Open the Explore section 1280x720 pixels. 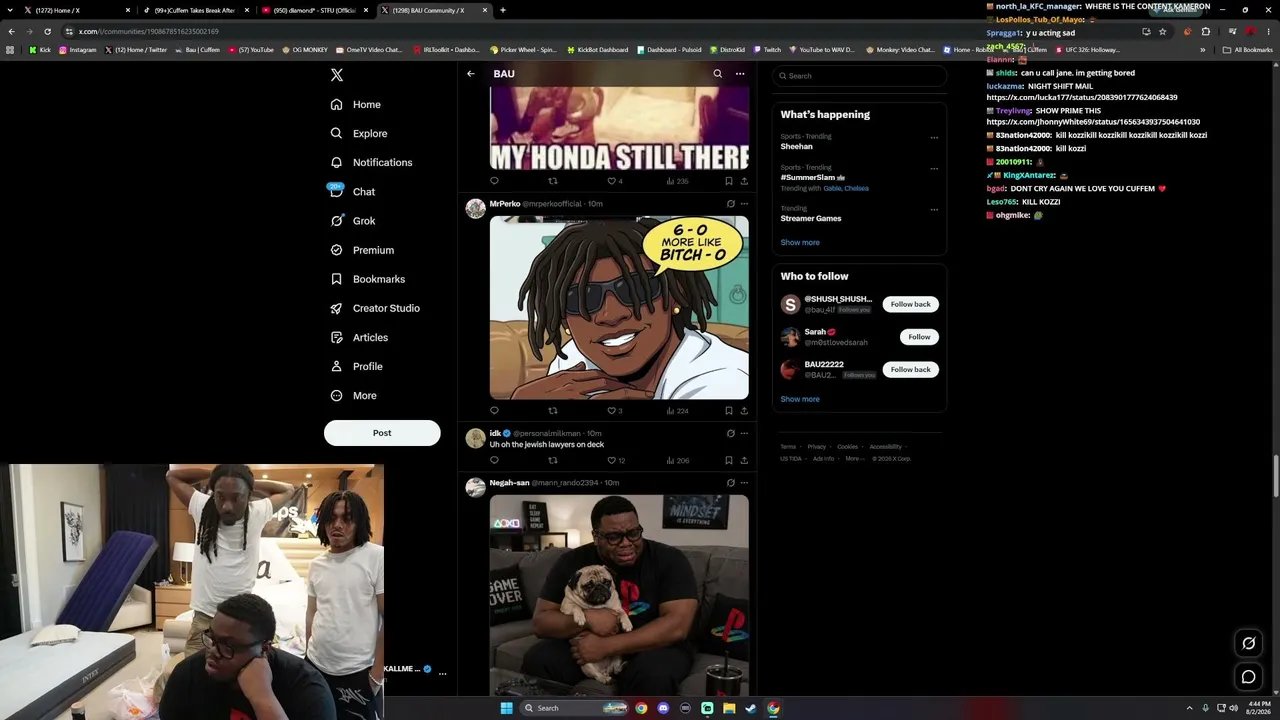pyautogui.click(x=359, y=133)
